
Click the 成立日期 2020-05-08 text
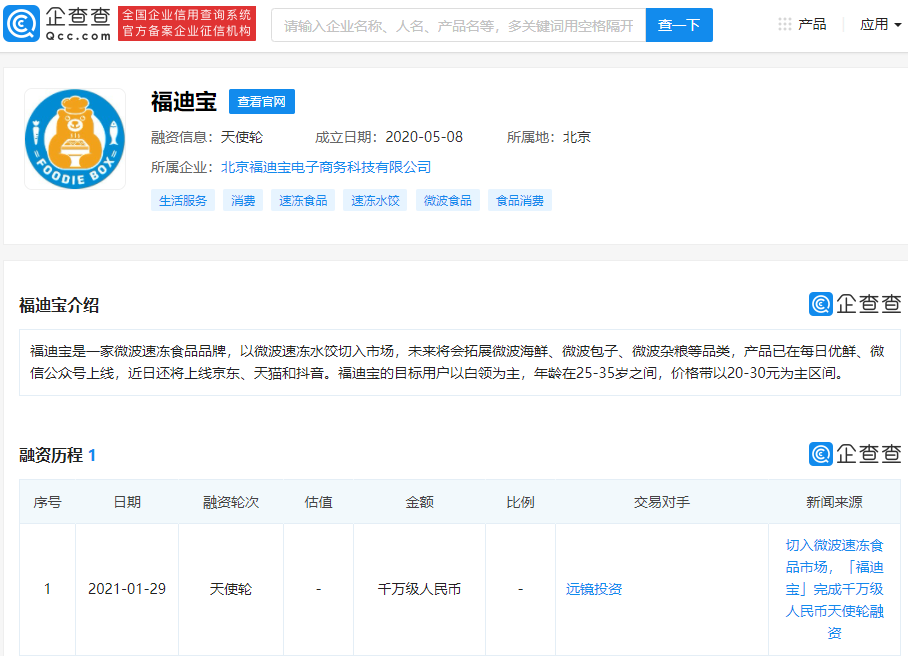tap(389, 137)
